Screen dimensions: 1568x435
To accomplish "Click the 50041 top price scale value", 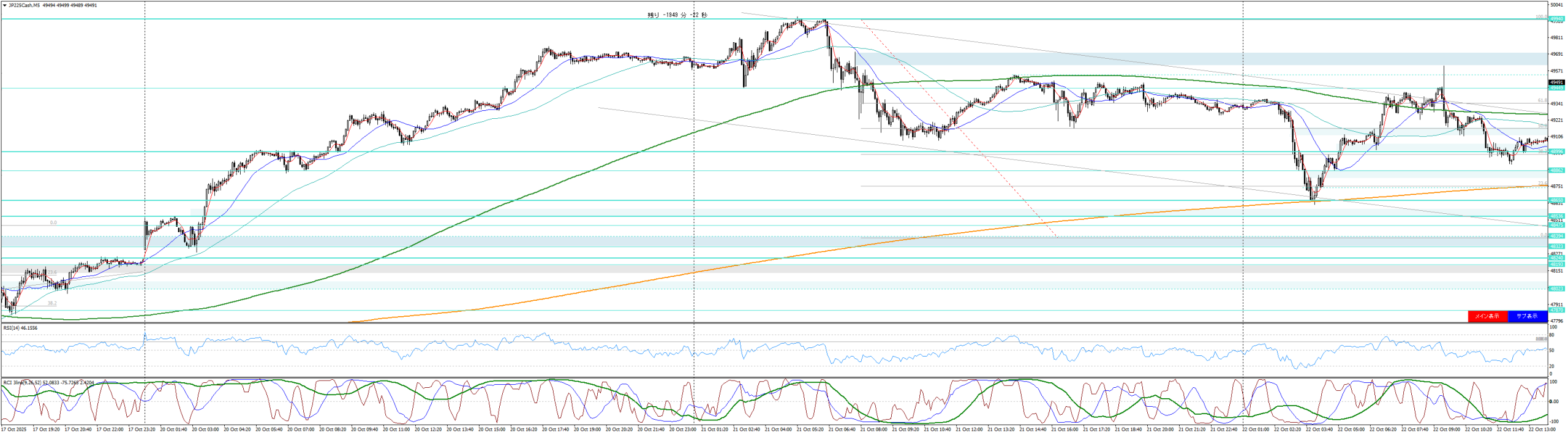I will pyautogui.click(x=1556, y=5).
